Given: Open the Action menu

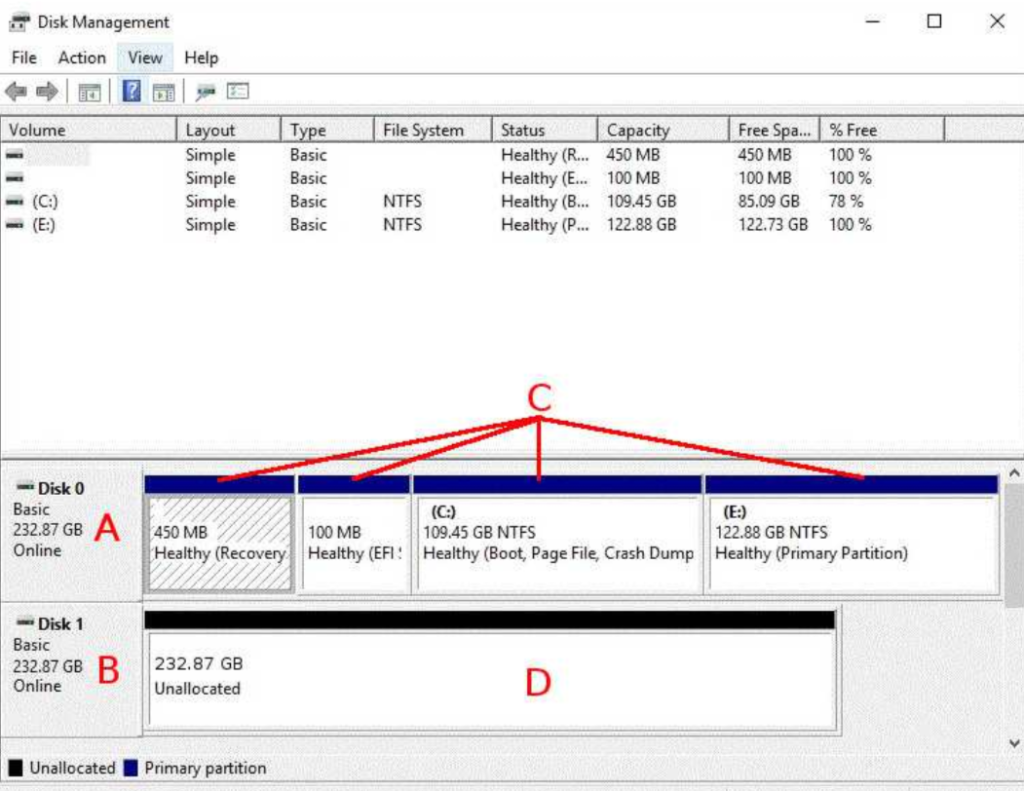Looking at the screenshot, I should [80, 57].
